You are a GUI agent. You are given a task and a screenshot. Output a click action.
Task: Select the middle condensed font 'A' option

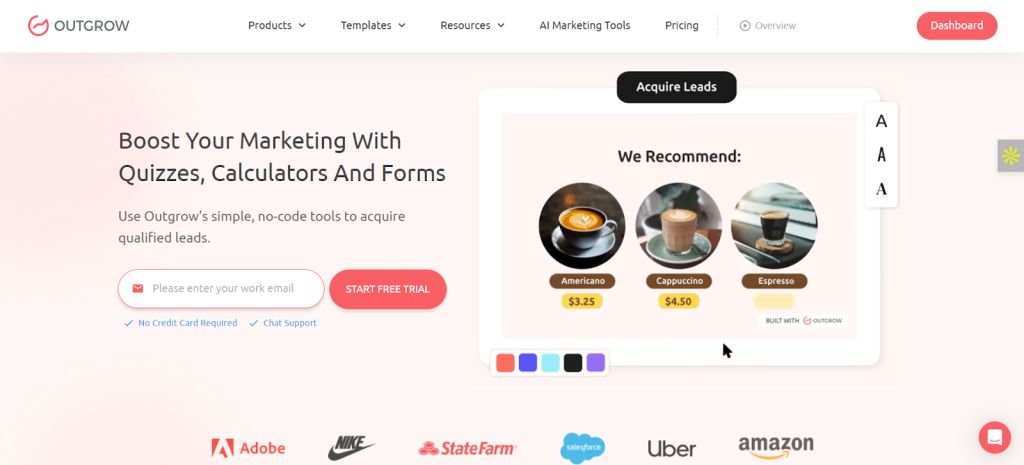[882, 155]
